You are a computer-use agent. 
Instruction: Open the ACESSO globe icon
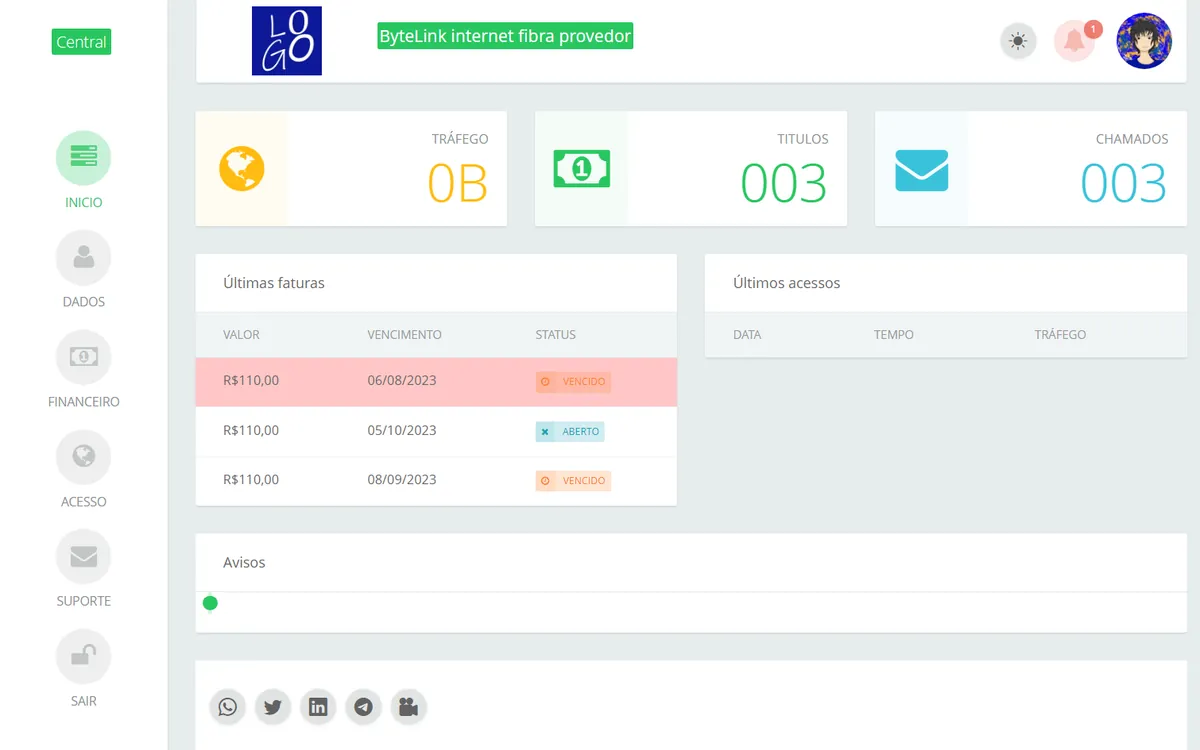pos(83,457)
